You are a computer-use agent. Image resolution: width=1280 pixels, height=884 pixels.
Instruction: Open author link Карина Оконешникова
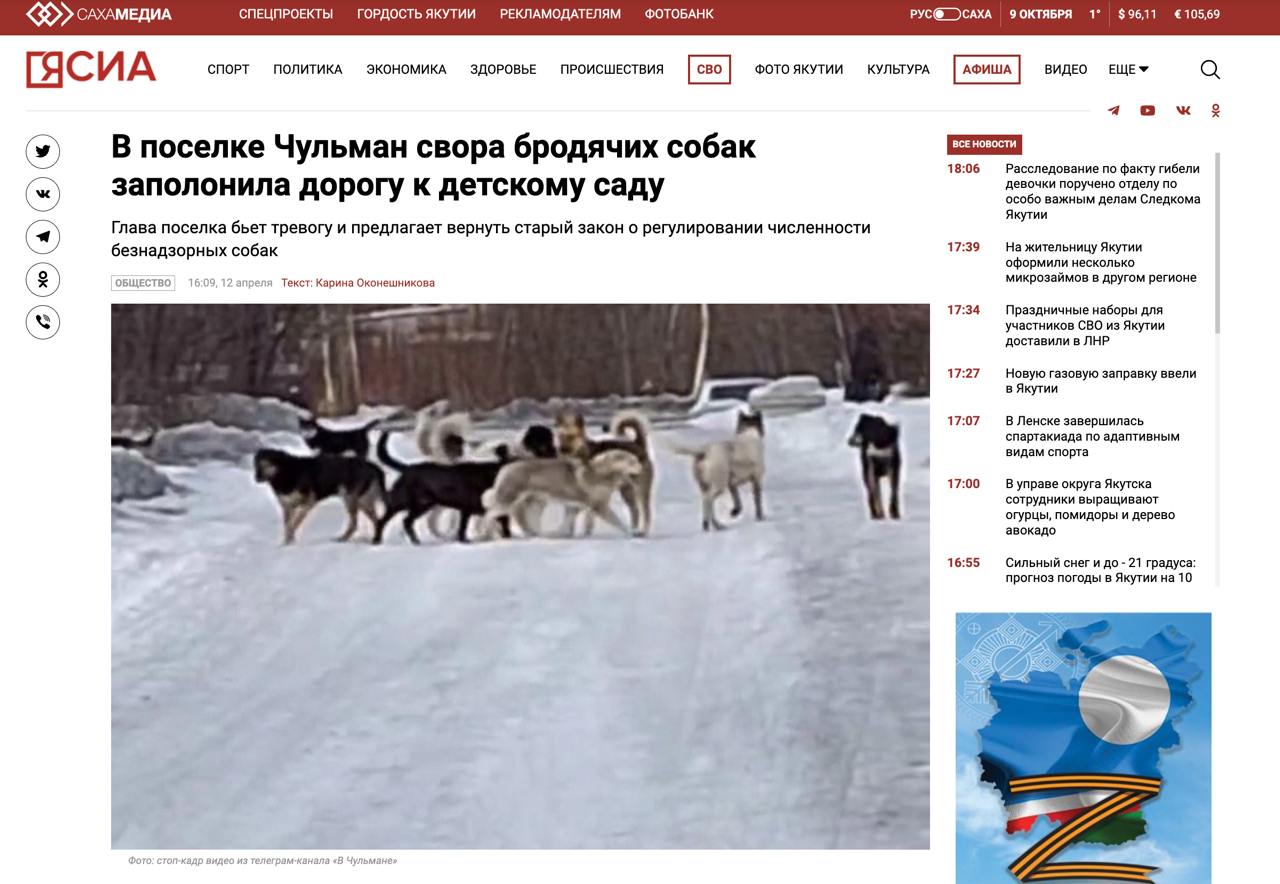(x=375, y=283)
